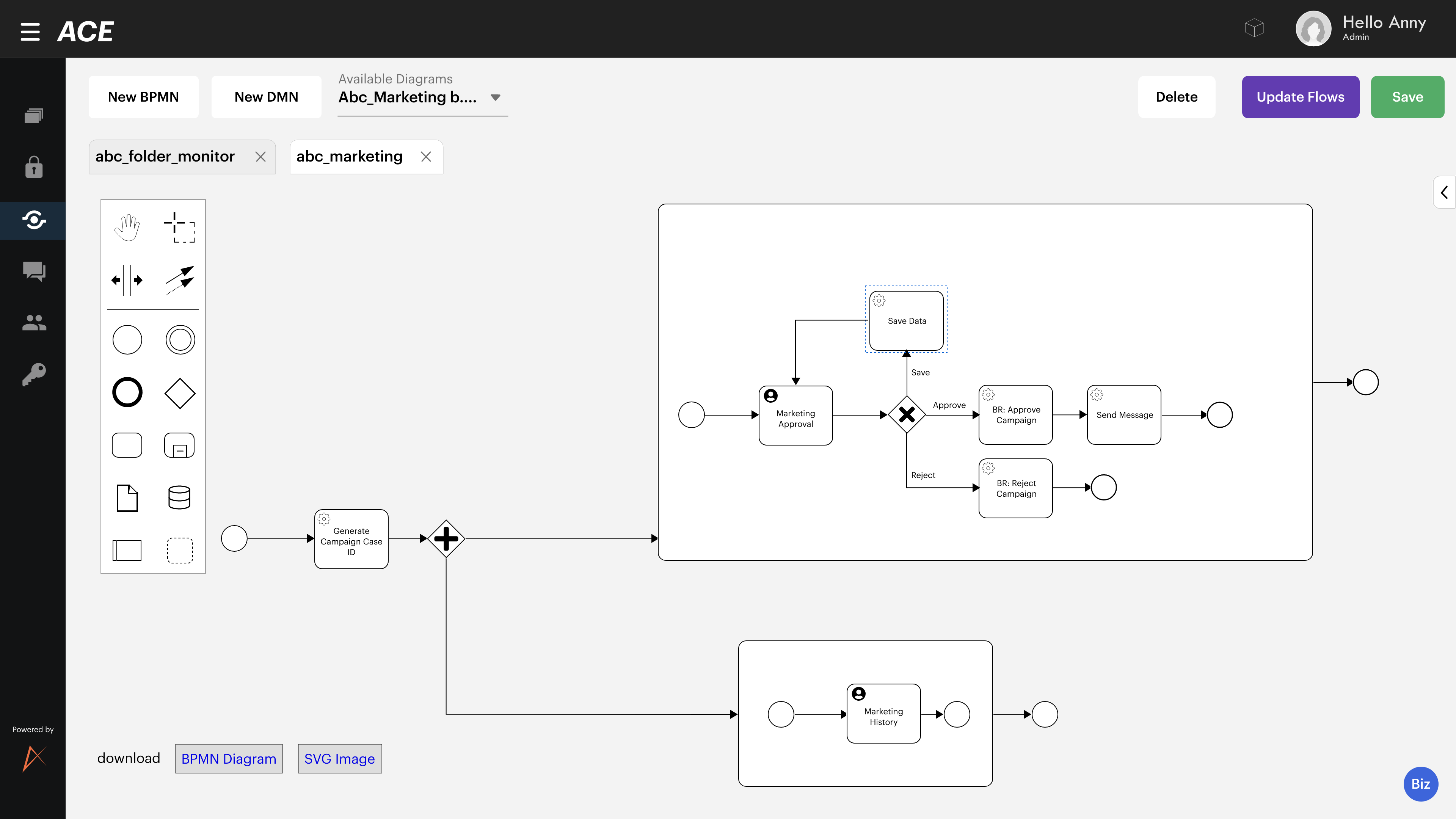
Task: Activate global connect arrows tool
Action: 179,280
